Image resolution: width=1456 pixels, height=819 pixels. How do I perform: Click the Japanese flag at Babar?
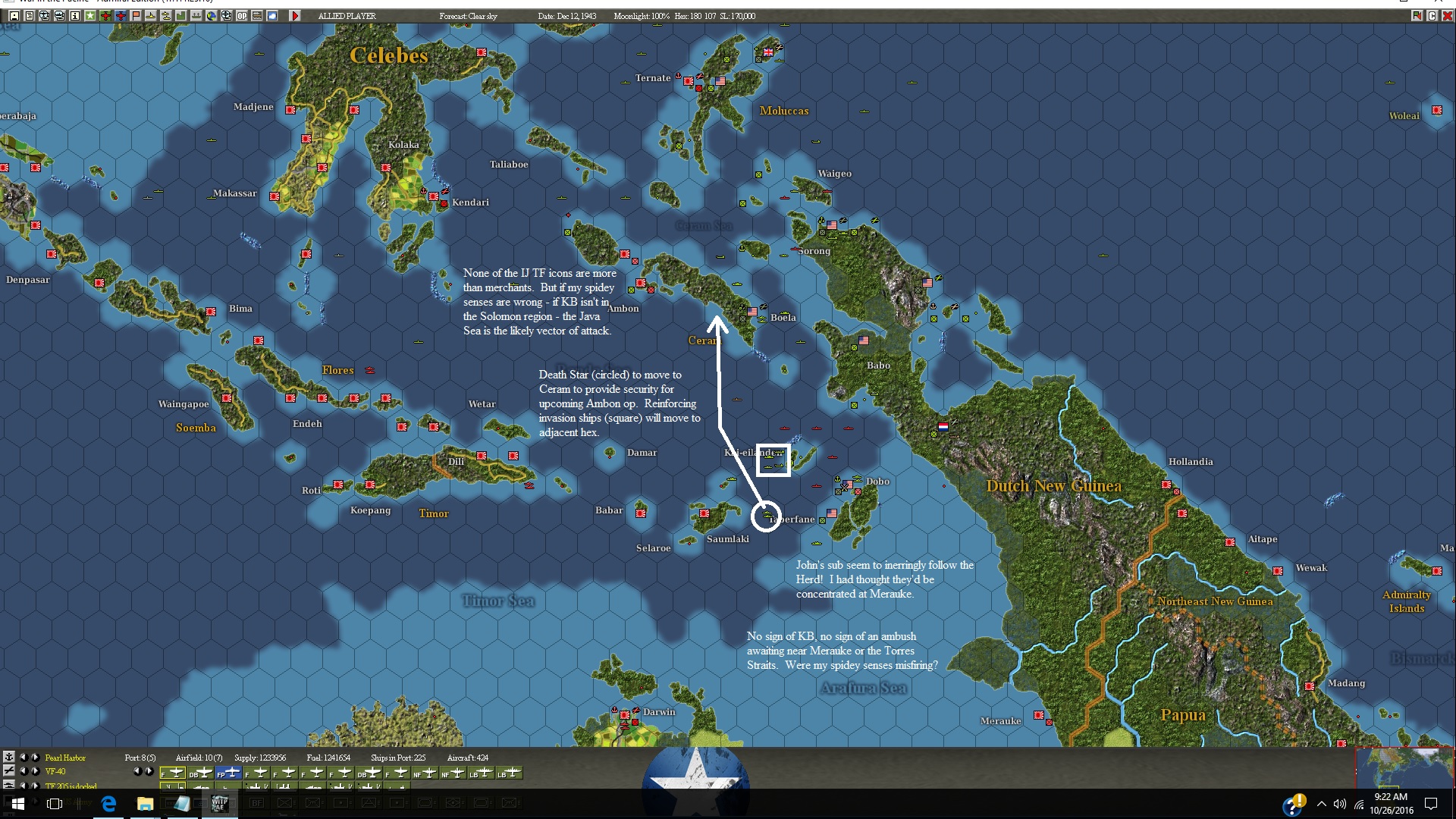coord(641,513)
